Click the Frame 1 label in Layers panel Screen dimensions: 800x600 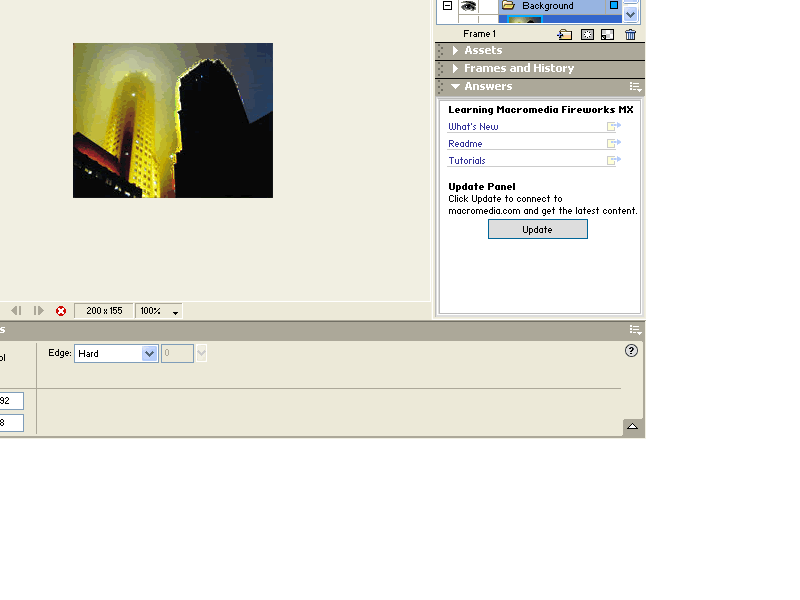coord(479,34)
